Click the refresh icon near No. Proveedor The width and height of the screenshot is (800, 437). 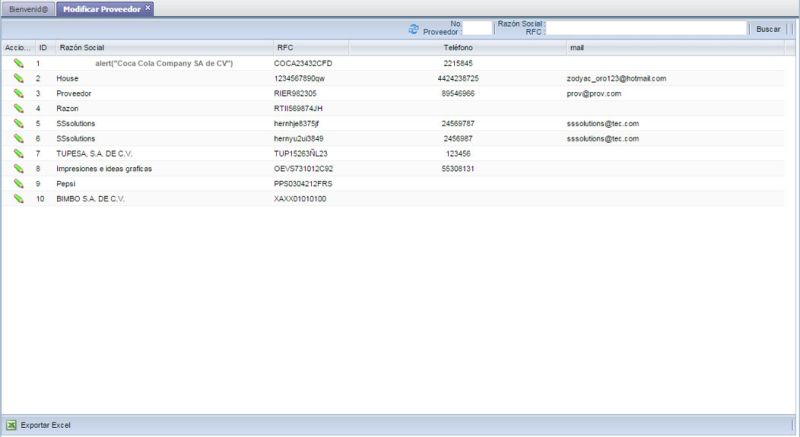tap(414, 29)
